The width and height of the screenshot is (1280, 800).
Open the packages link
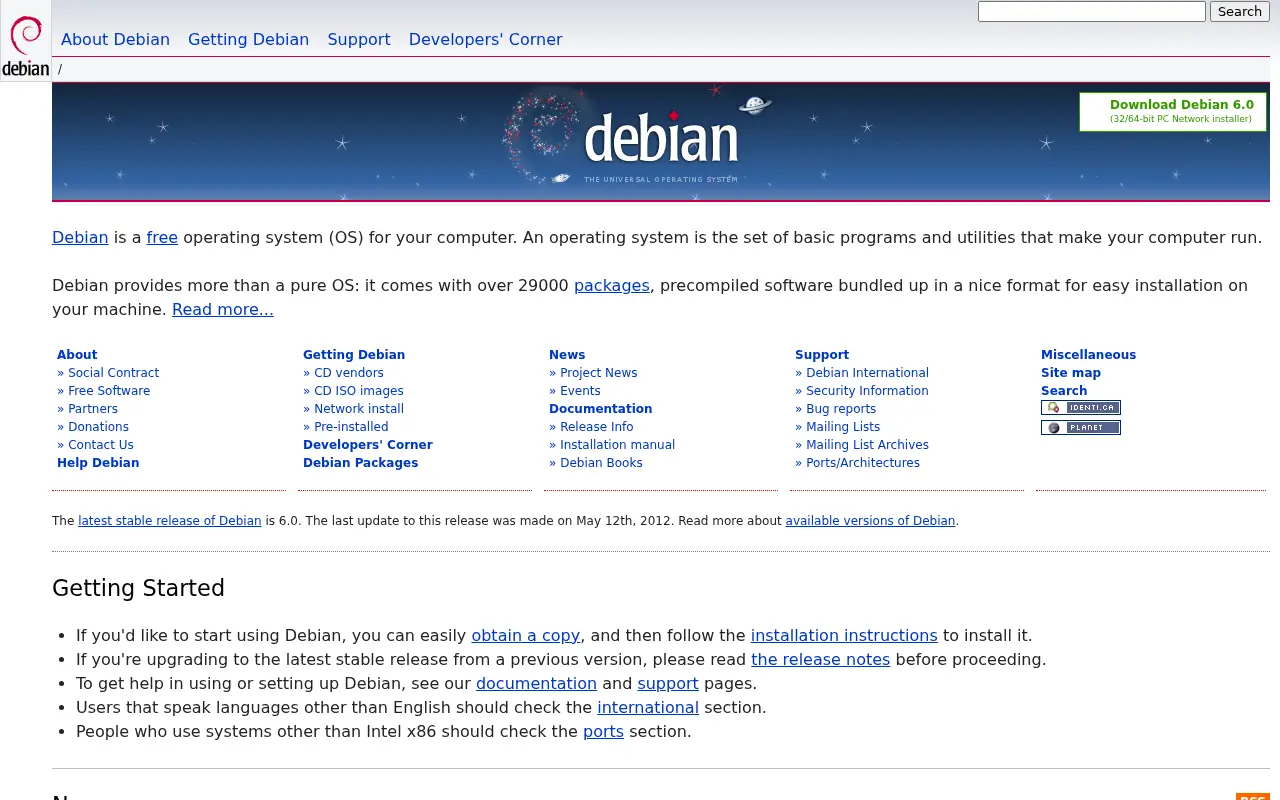[612, 286]
